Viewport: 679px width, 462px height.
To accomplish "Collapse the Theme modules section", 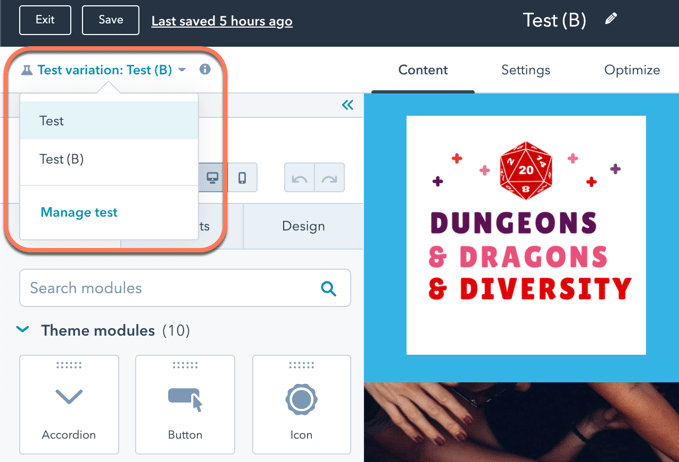I will [23, 330].
